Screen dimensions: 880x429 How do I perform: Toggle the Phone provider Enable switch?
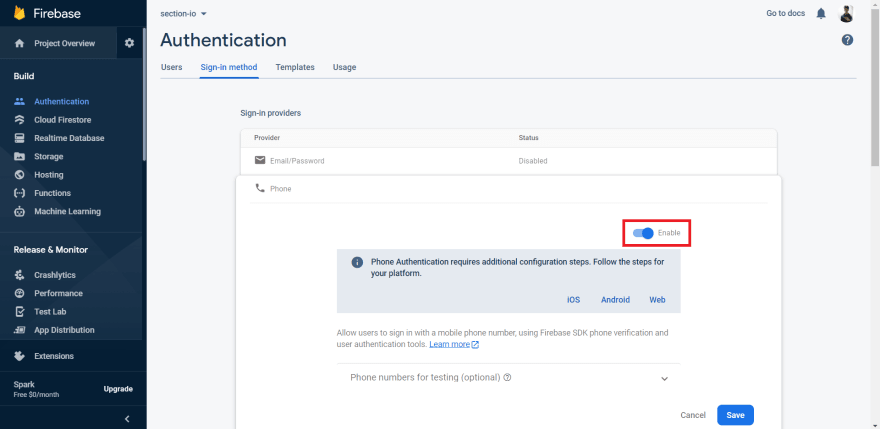pyautogui.click(x=643, y=233)
